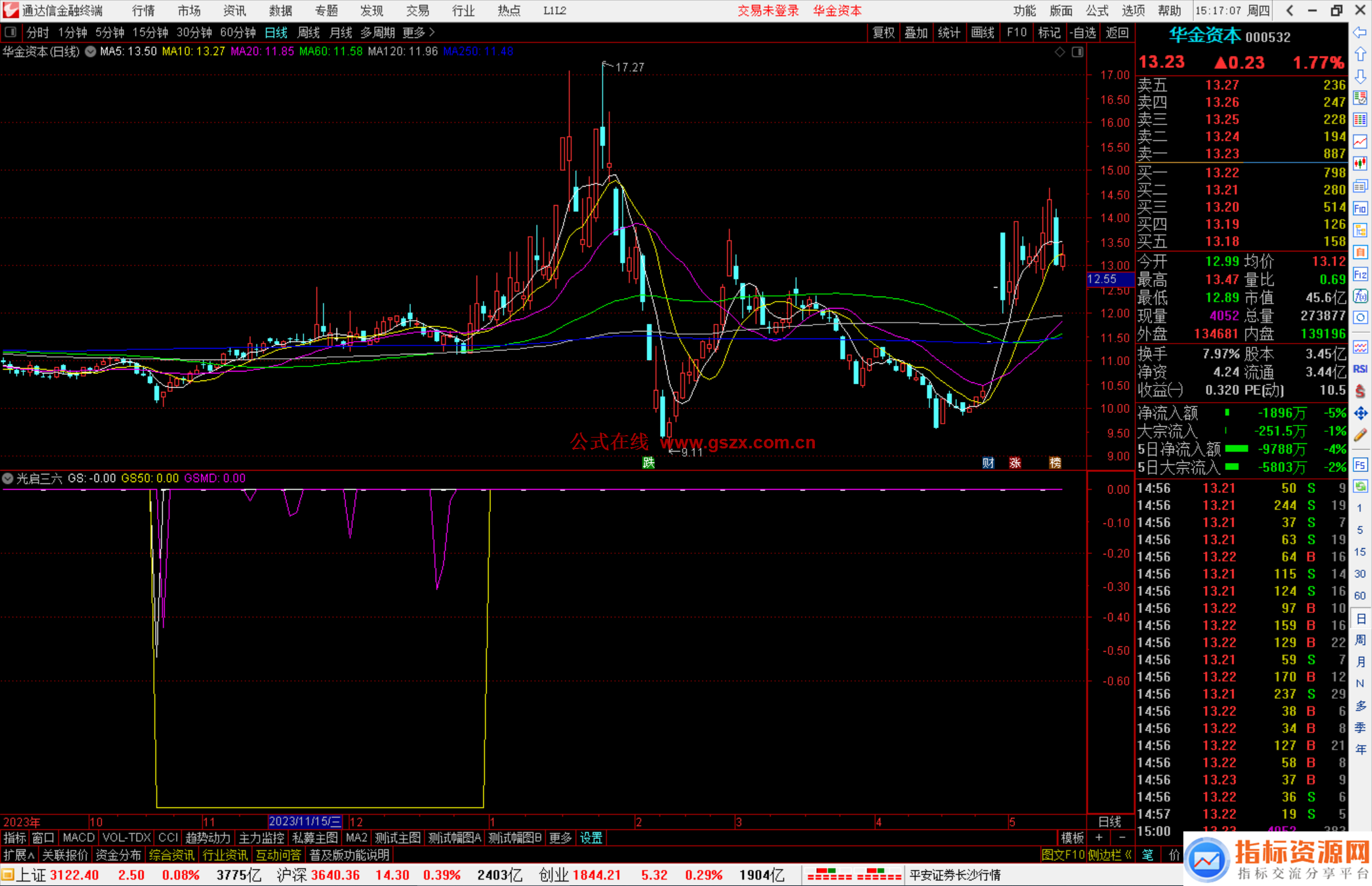Viewport: 1372px width, 886px height.
Task: Open the 行情 menu
Action: coord(144,10)
